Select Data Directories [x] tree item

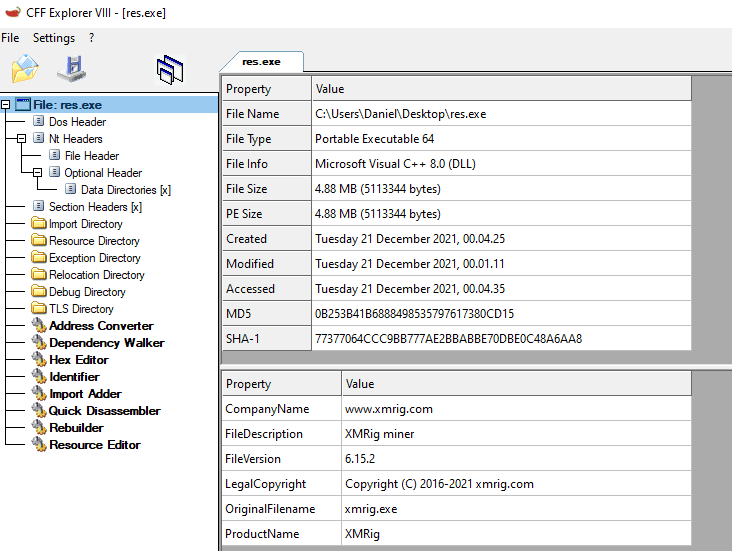click(x=126, y=190)
